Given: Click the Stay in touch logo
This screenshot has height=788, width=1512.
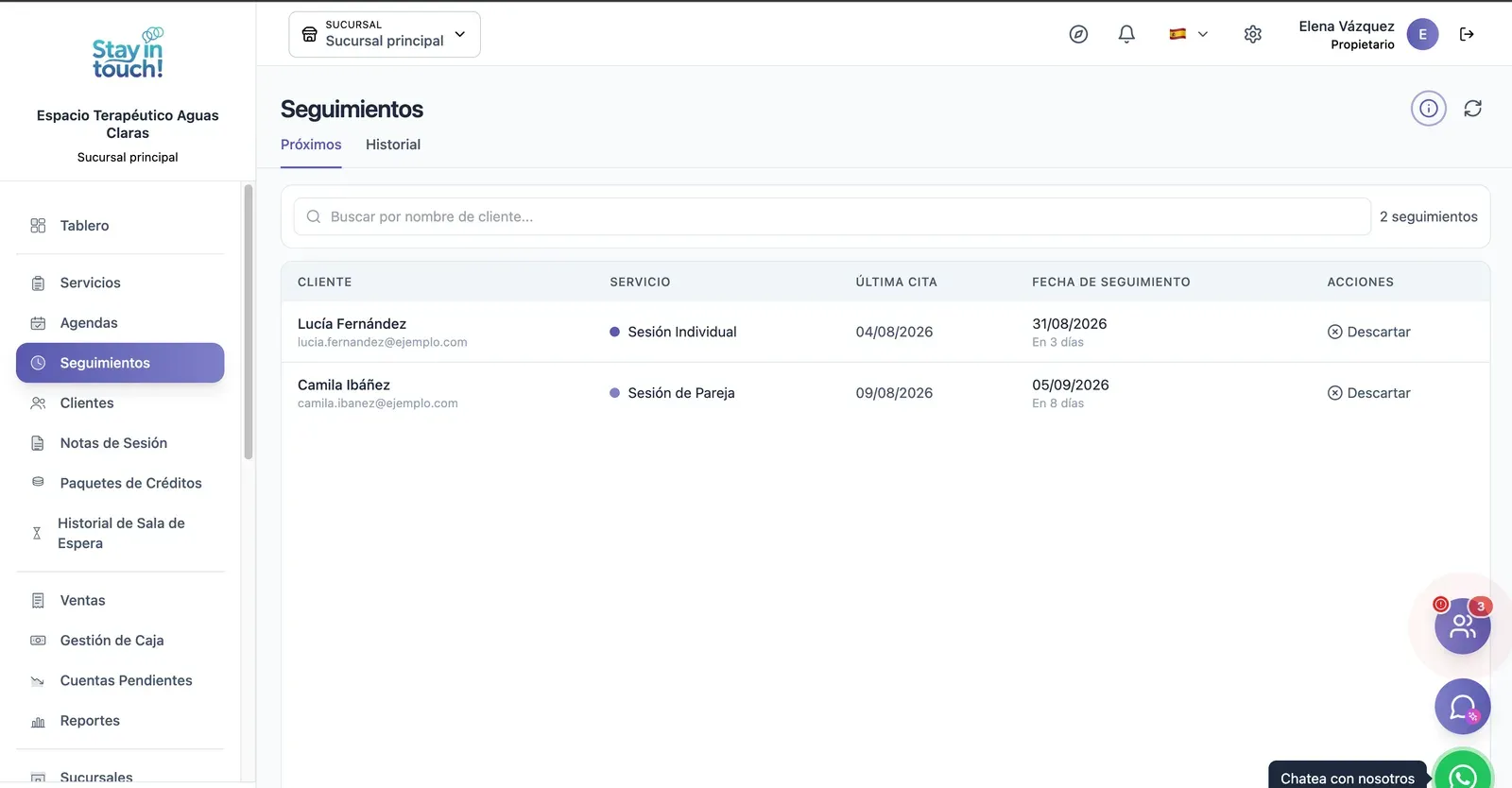Looking at the screenshot, I should 128,53.
